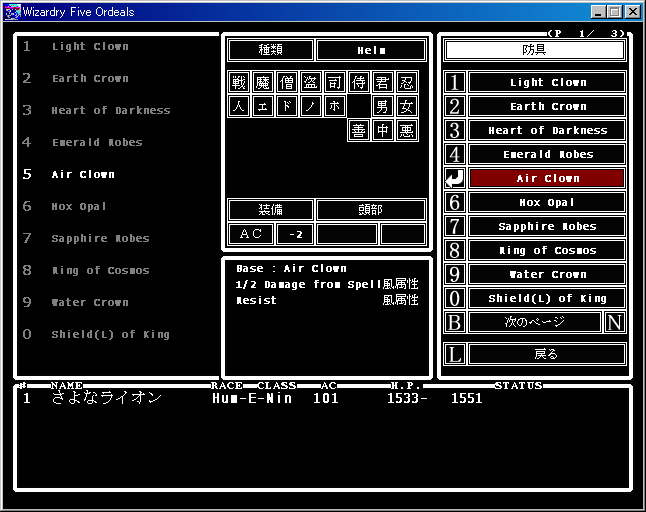The width and height of the screenshot is (646, 512).
Task: Click Light Clown in left item list
Action: pos(90,47)
